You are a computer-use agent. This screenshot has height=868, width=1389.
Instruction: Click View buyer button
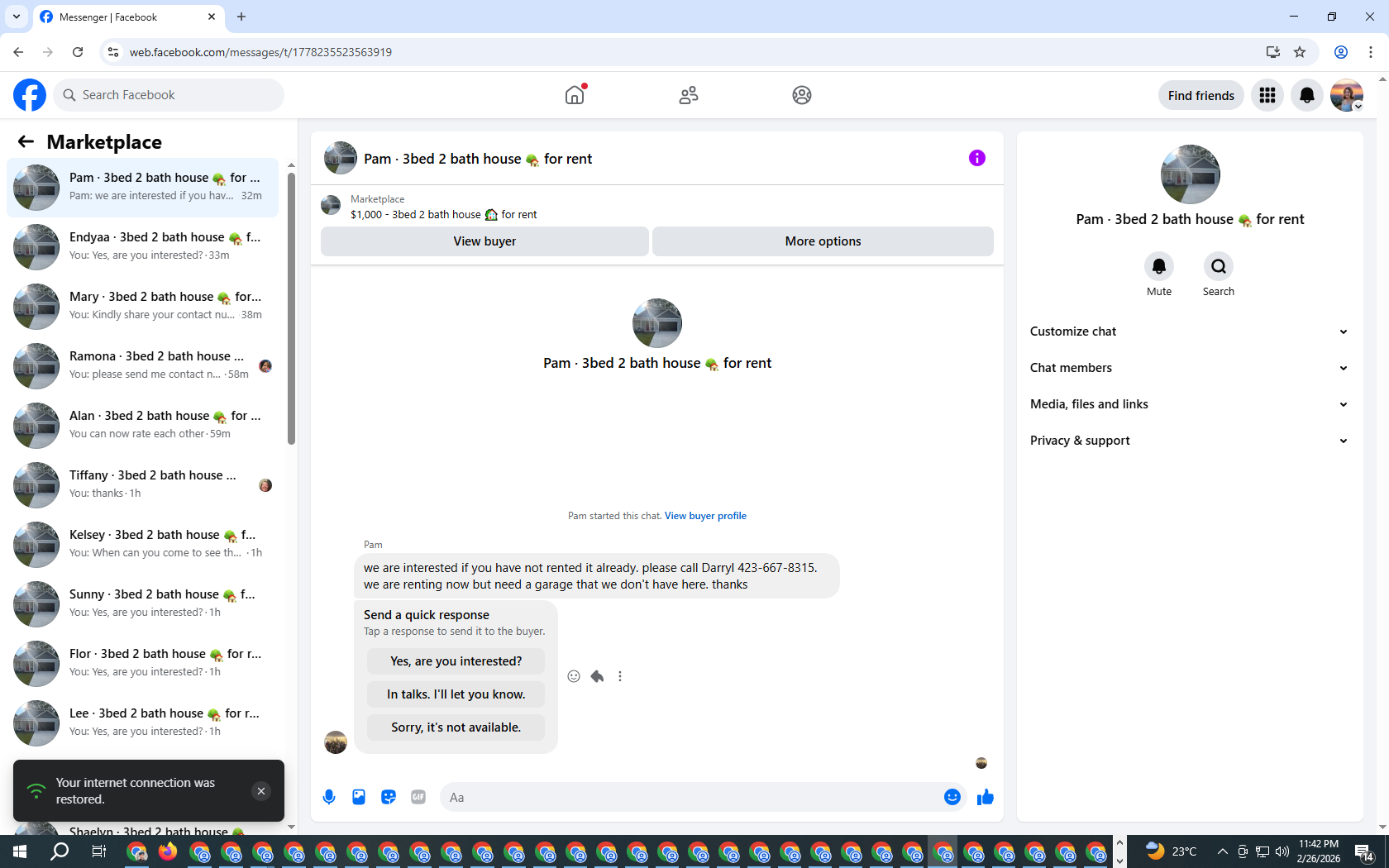pos(484,241)
